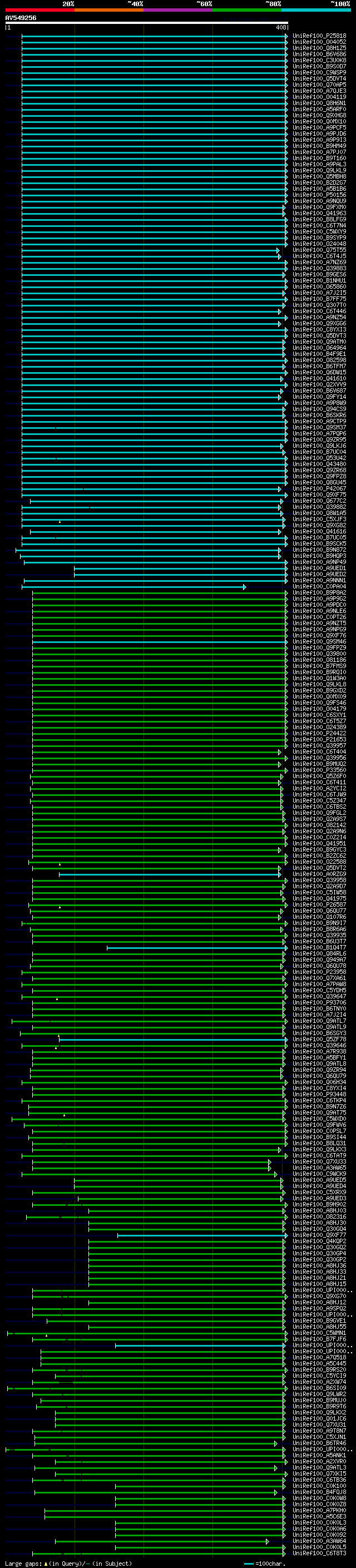Click the UniRef100_O24048 label
Viewport: 356px width, 1568px height.
coord(319,244)
